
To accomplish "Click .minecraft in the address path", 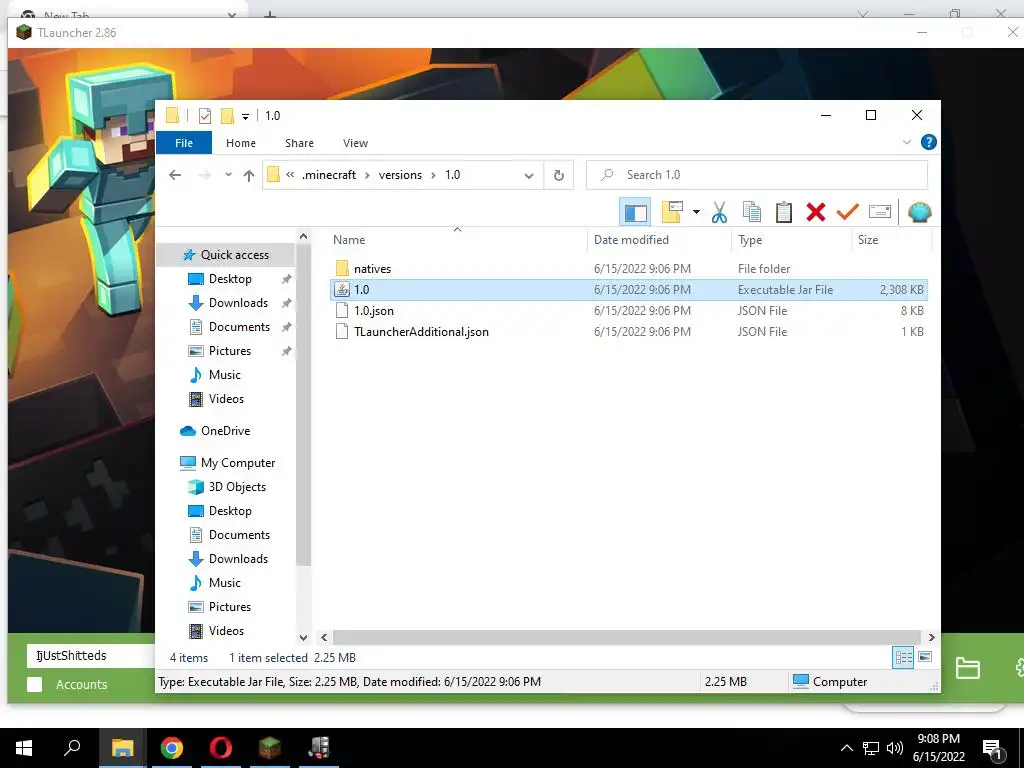I will (x=329, y=175).
